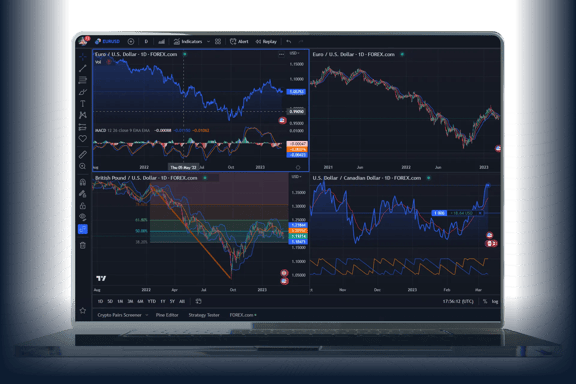
Task: Click the go to date calendar icon
Action: (x=198, y=301)
